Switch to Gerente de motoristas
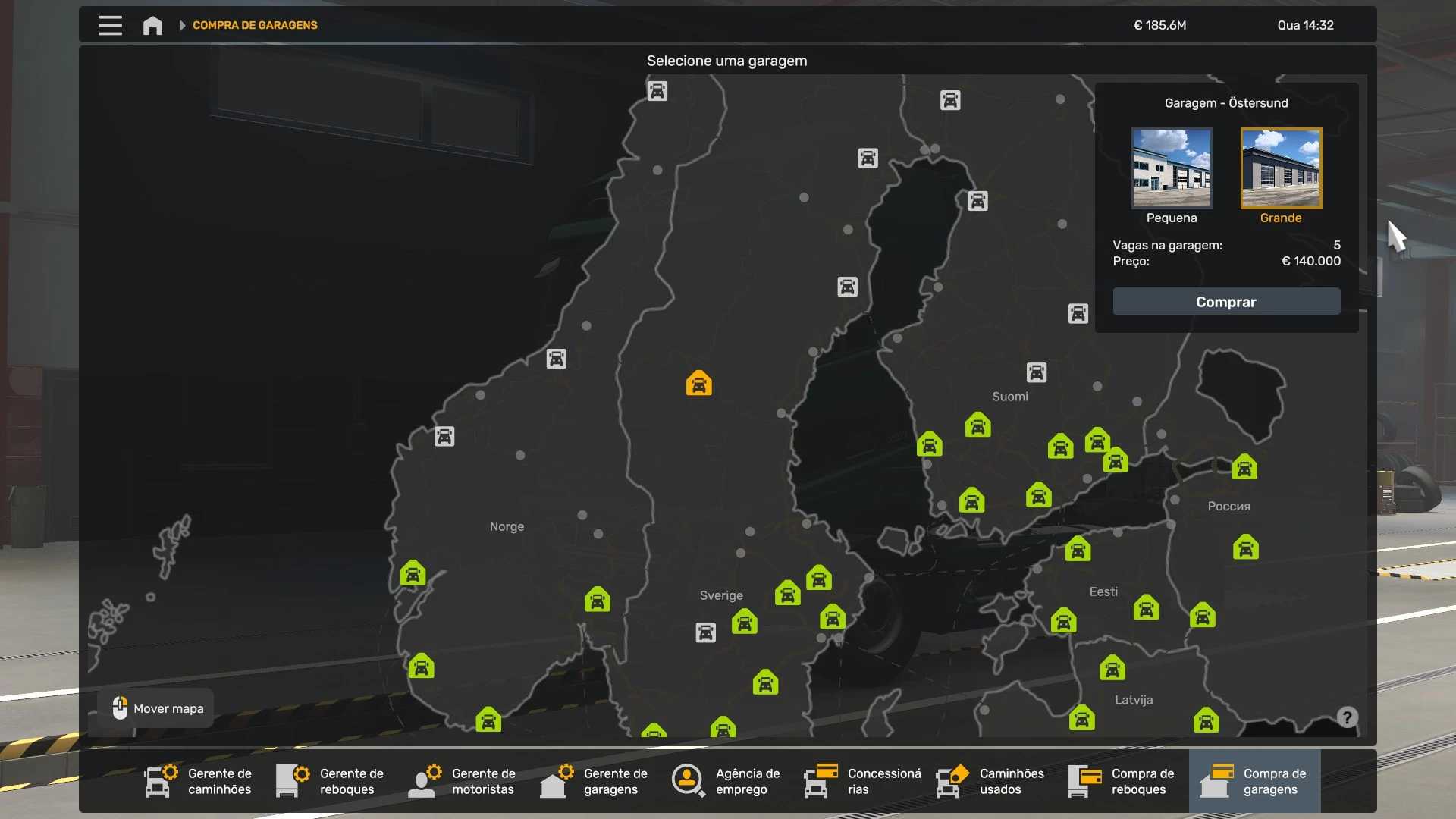 pyautogui.click(x=463, y=781)
